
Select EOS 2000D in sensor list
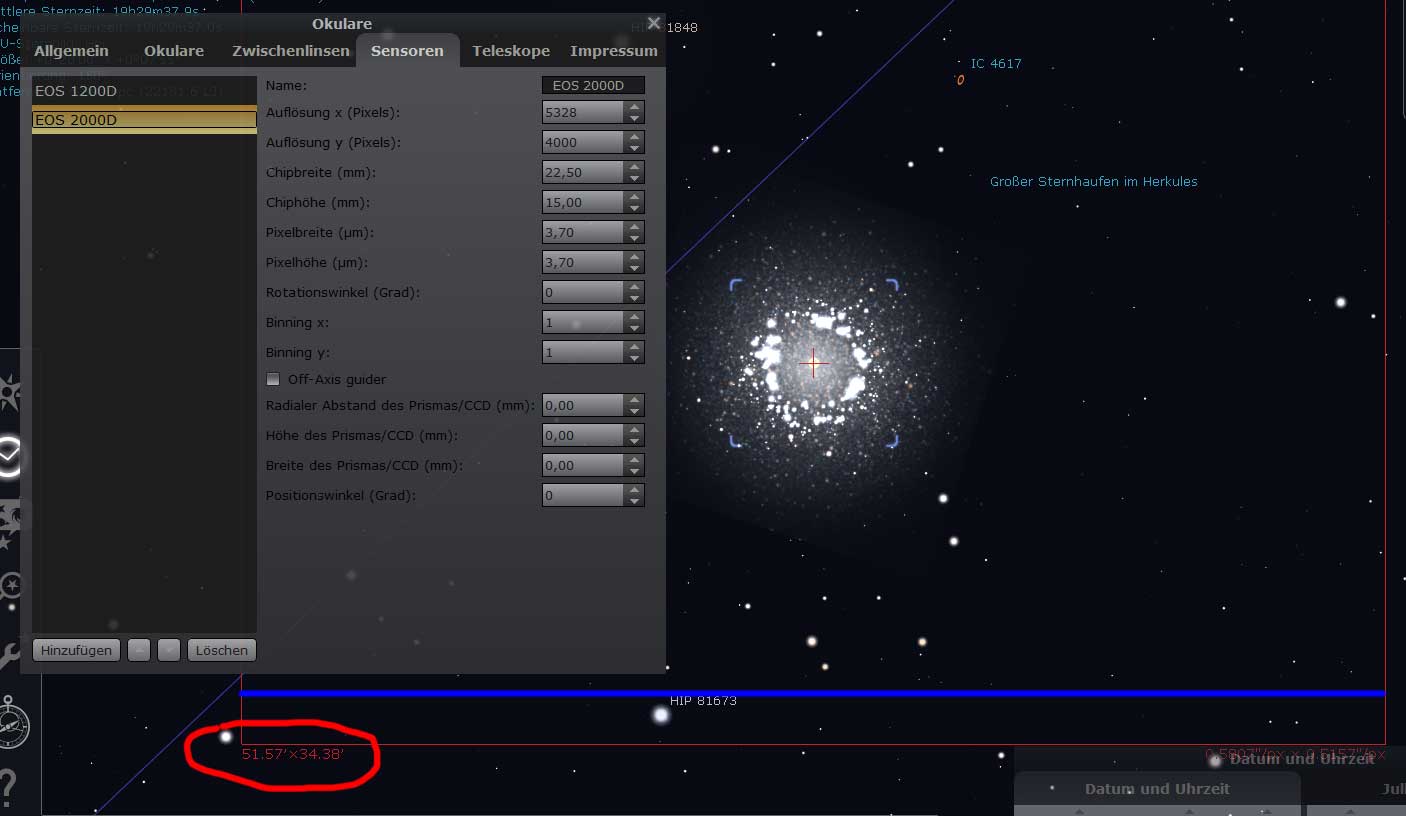[144, 120]
